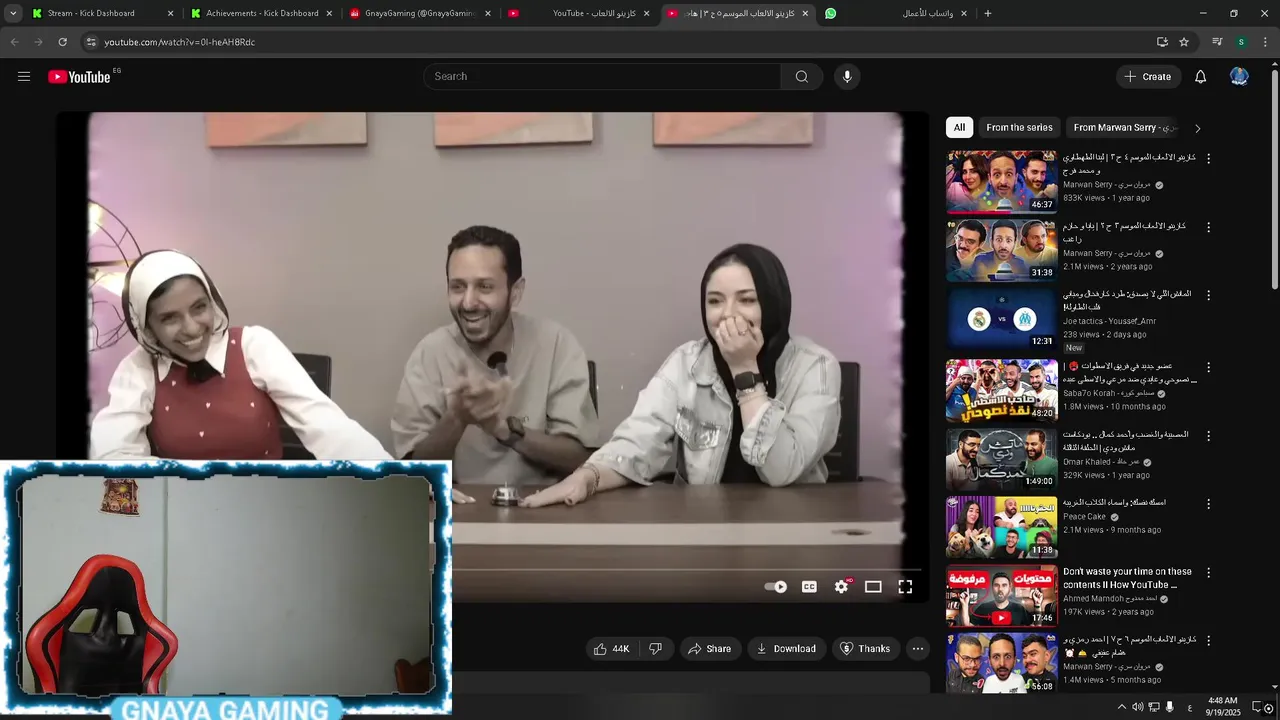Open the taskbar network icon
1280x720 pixels.
(1154, 708)
